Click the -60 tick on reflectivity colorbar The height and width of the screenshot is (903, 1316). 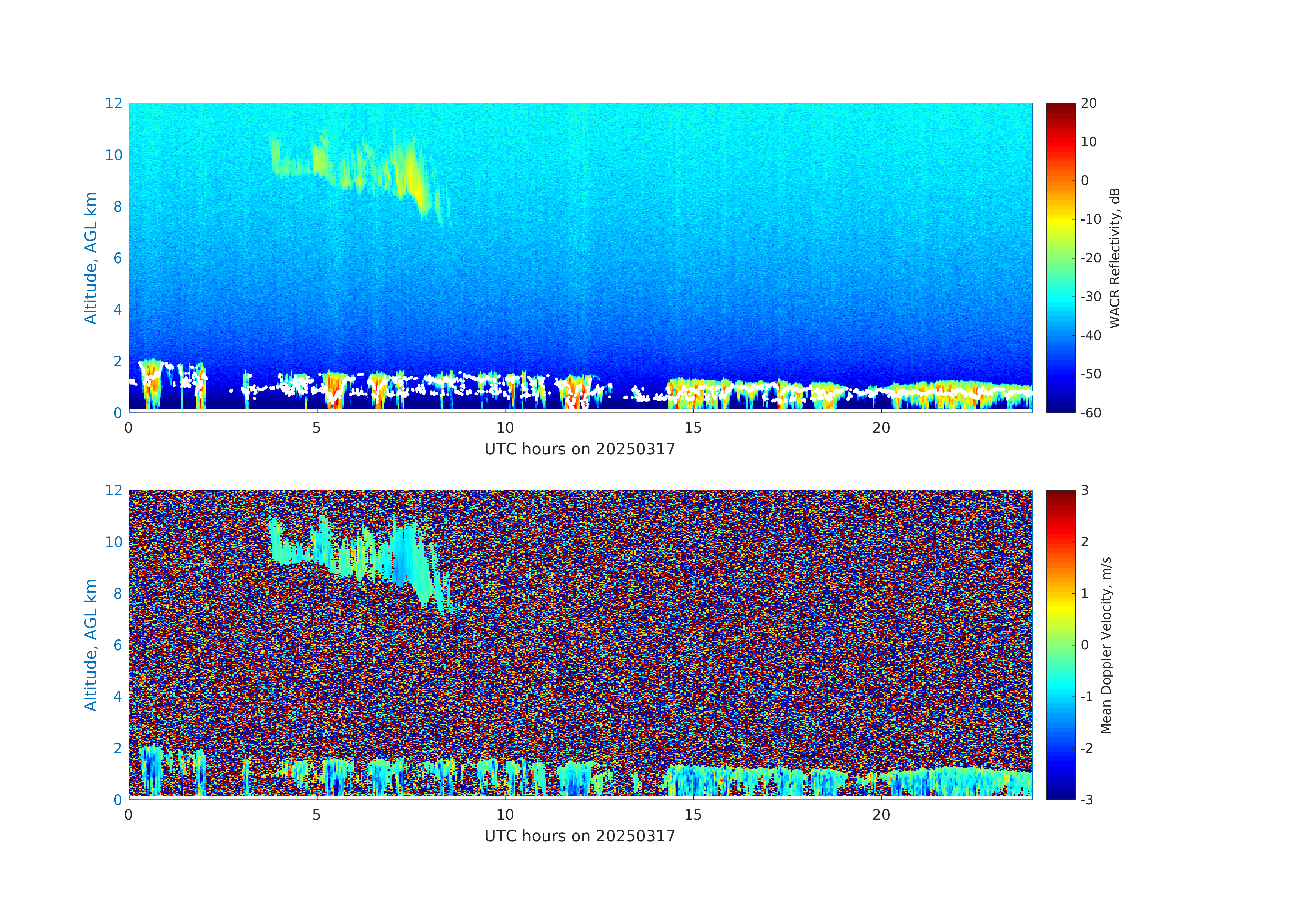[x=1090, y=413]
